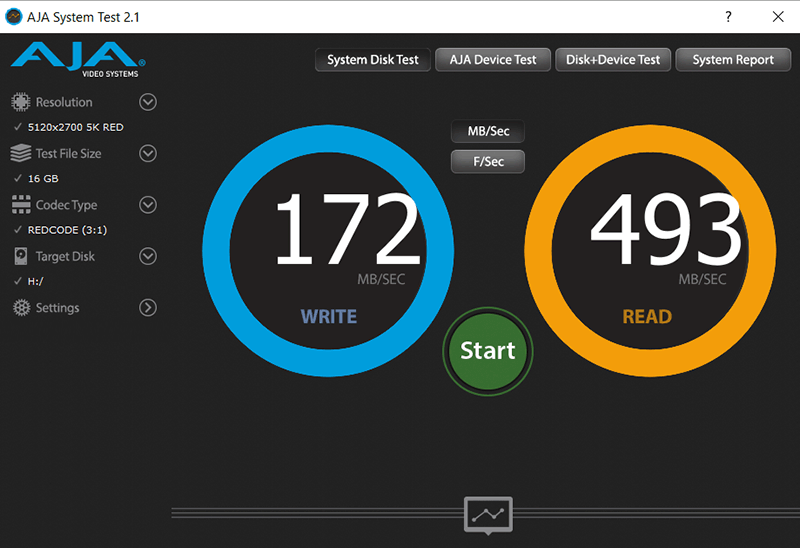Click the Codec Type film strip icon
This screenshot has height=548, width=800.
(x=21, y=205)
